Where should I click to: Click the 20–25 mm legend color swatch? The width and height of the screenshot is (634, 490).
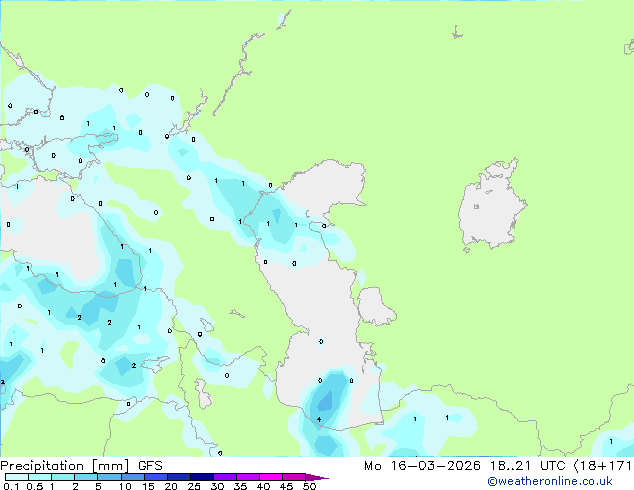(179, 477)
